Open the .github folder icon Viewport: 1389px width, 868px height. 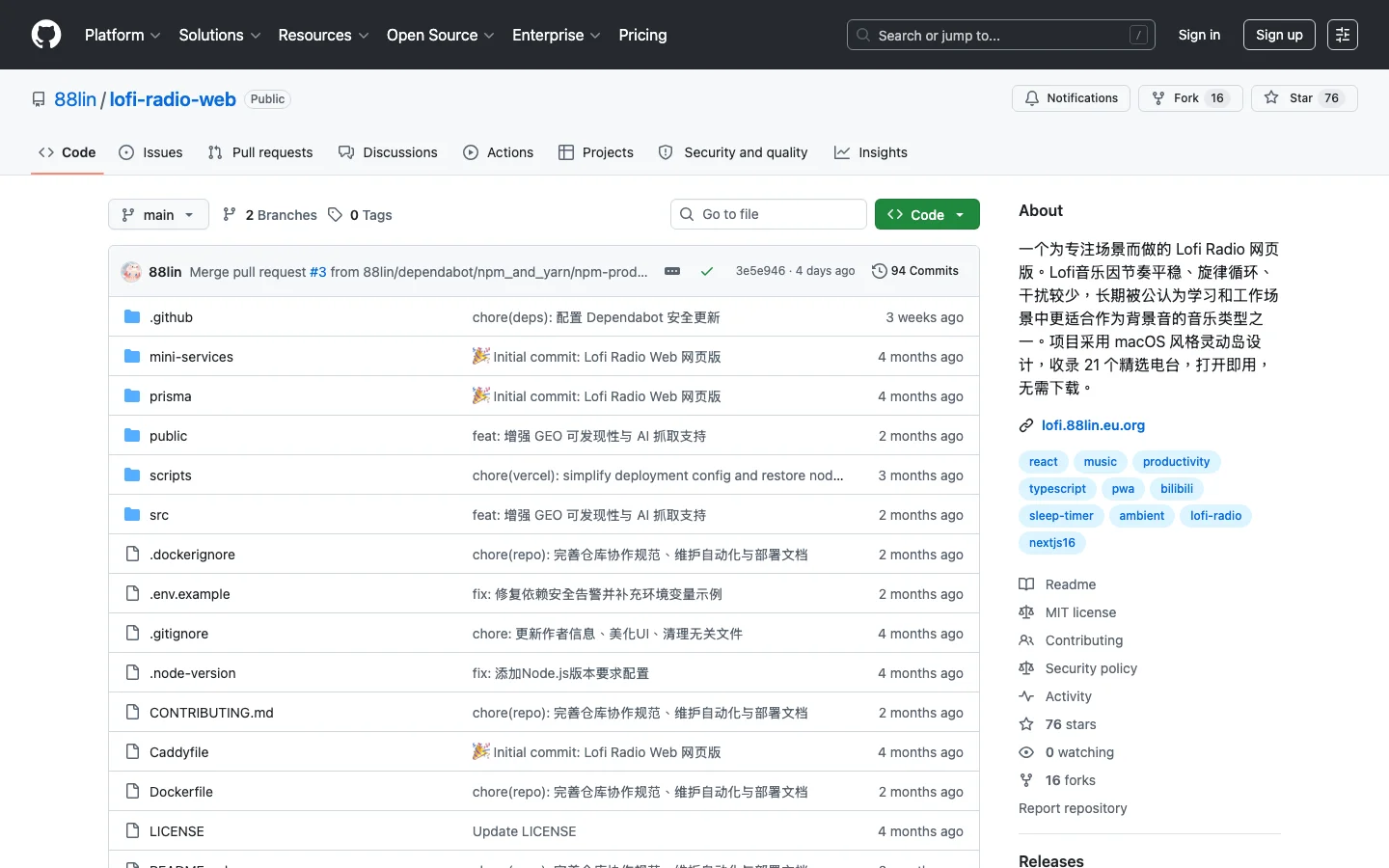pos(132,317)
